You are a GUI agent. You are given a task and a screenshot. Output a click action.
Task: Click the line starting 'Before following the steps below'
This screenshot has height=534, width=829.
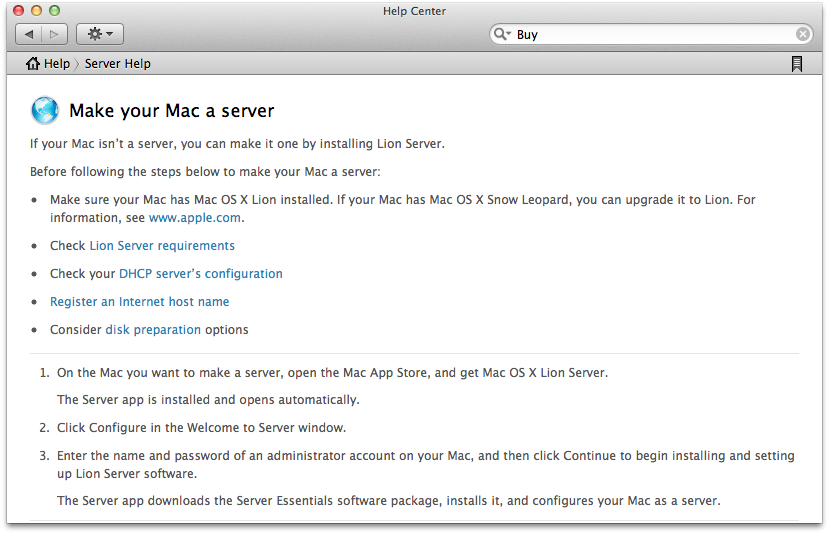[x=205, y=172]
